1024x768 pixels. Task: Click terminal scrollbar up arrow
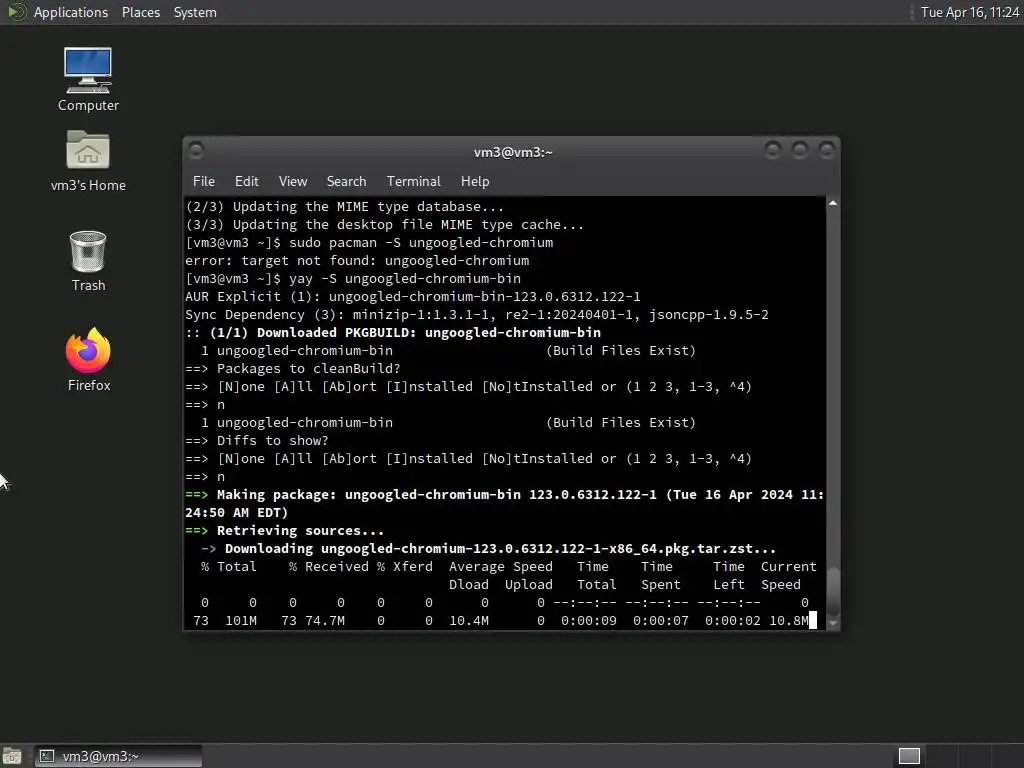(833, 204)
